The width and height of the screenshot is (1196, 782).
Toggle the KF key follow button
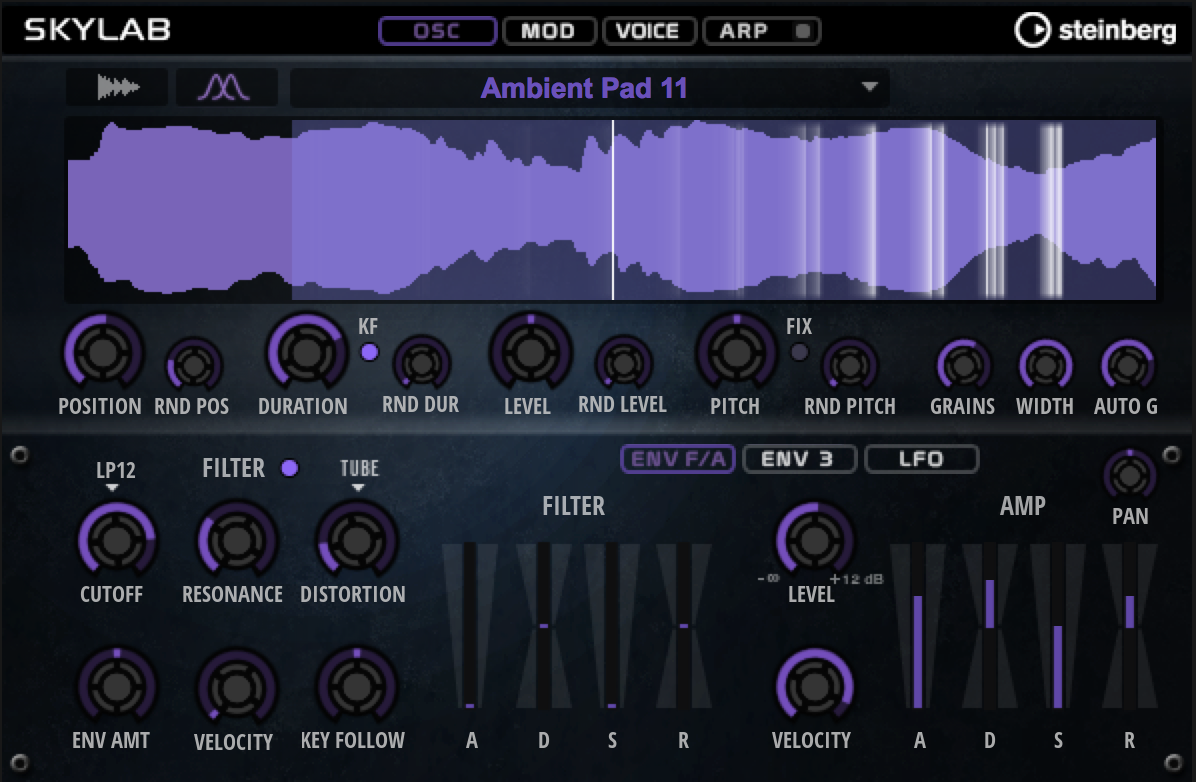point(370,352)
